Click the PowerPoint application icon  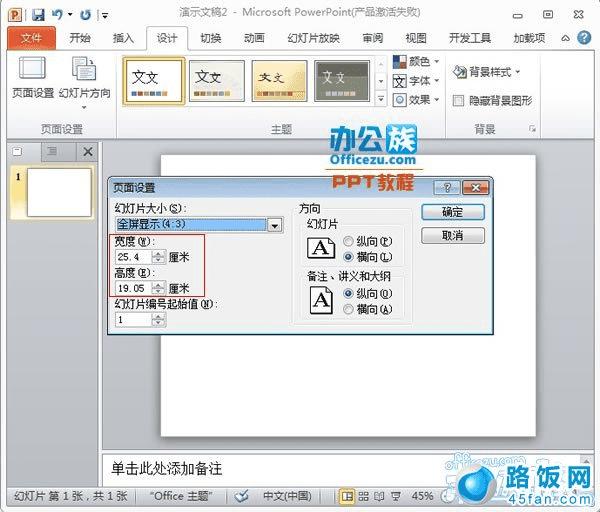(16, 15)
